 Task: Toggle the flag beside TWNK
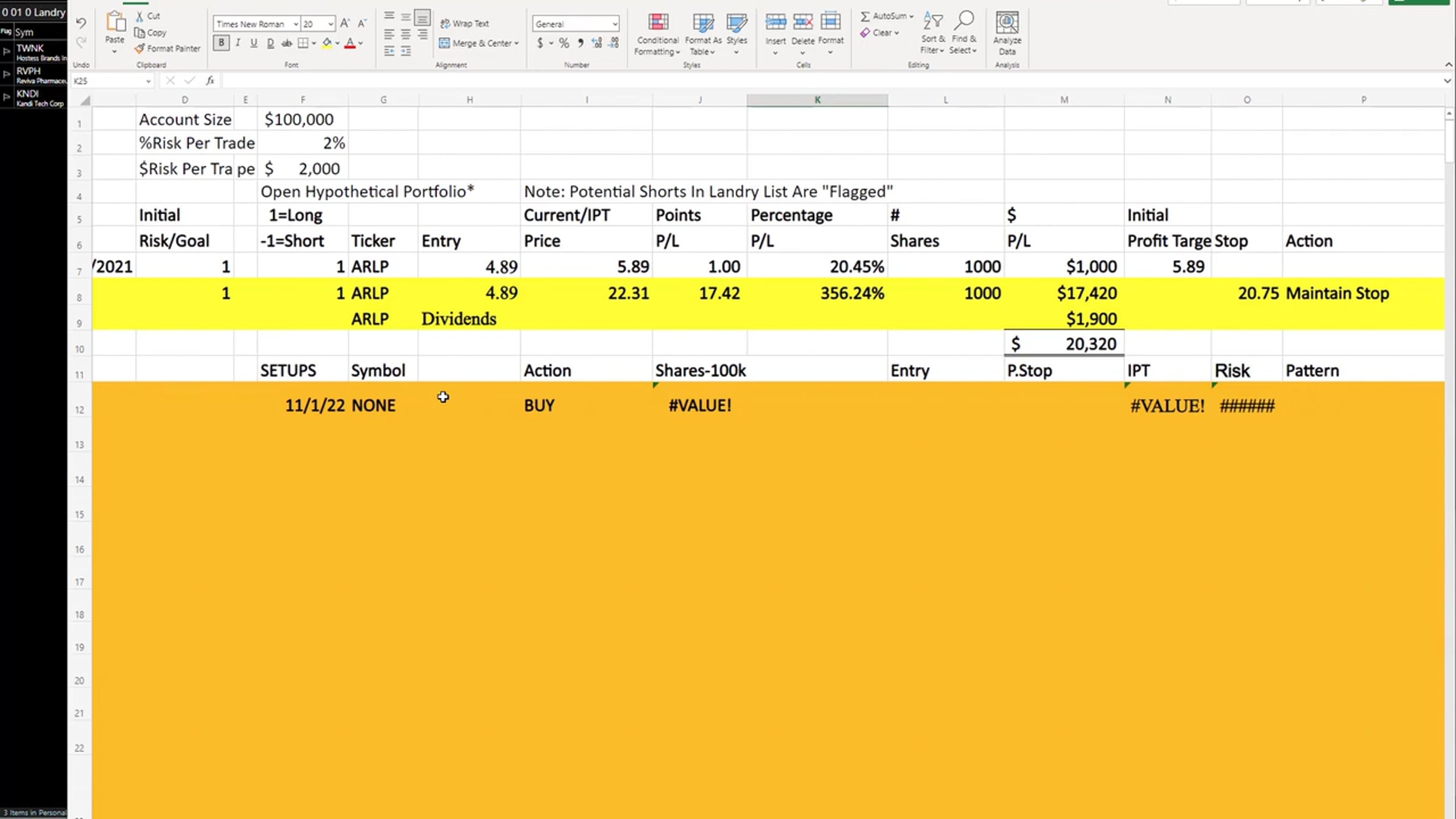pos(7,52)
